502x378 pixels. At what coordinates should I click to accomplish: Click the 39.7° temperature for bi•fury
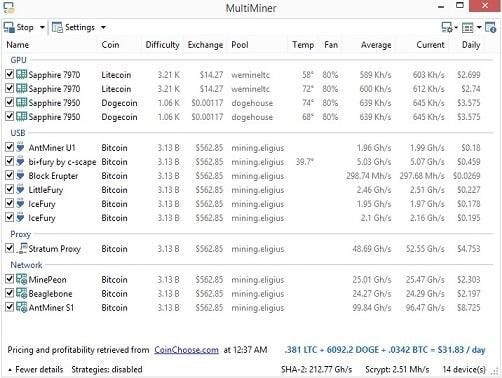[305, 162]
